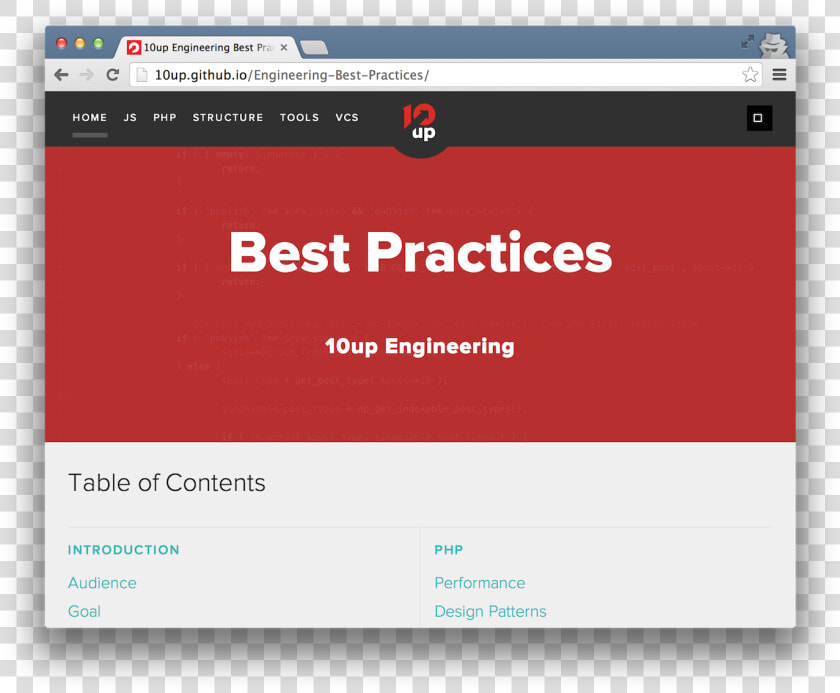
Task: Click the PHP section heading in contents
Action: click(x=449, y=550)
